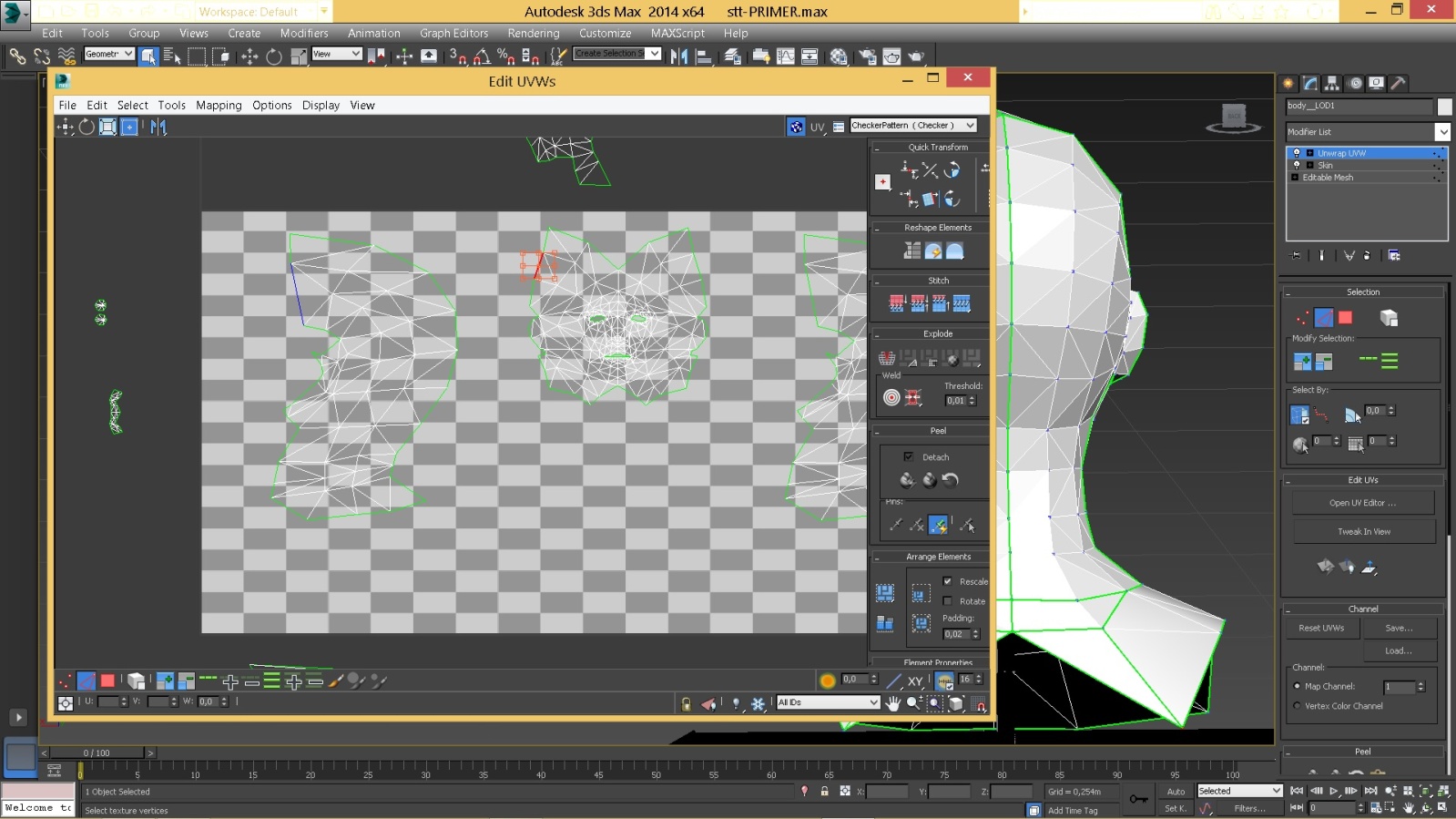
Task: Click Quick Peel icon in Peel rollout
Action: 907,480
